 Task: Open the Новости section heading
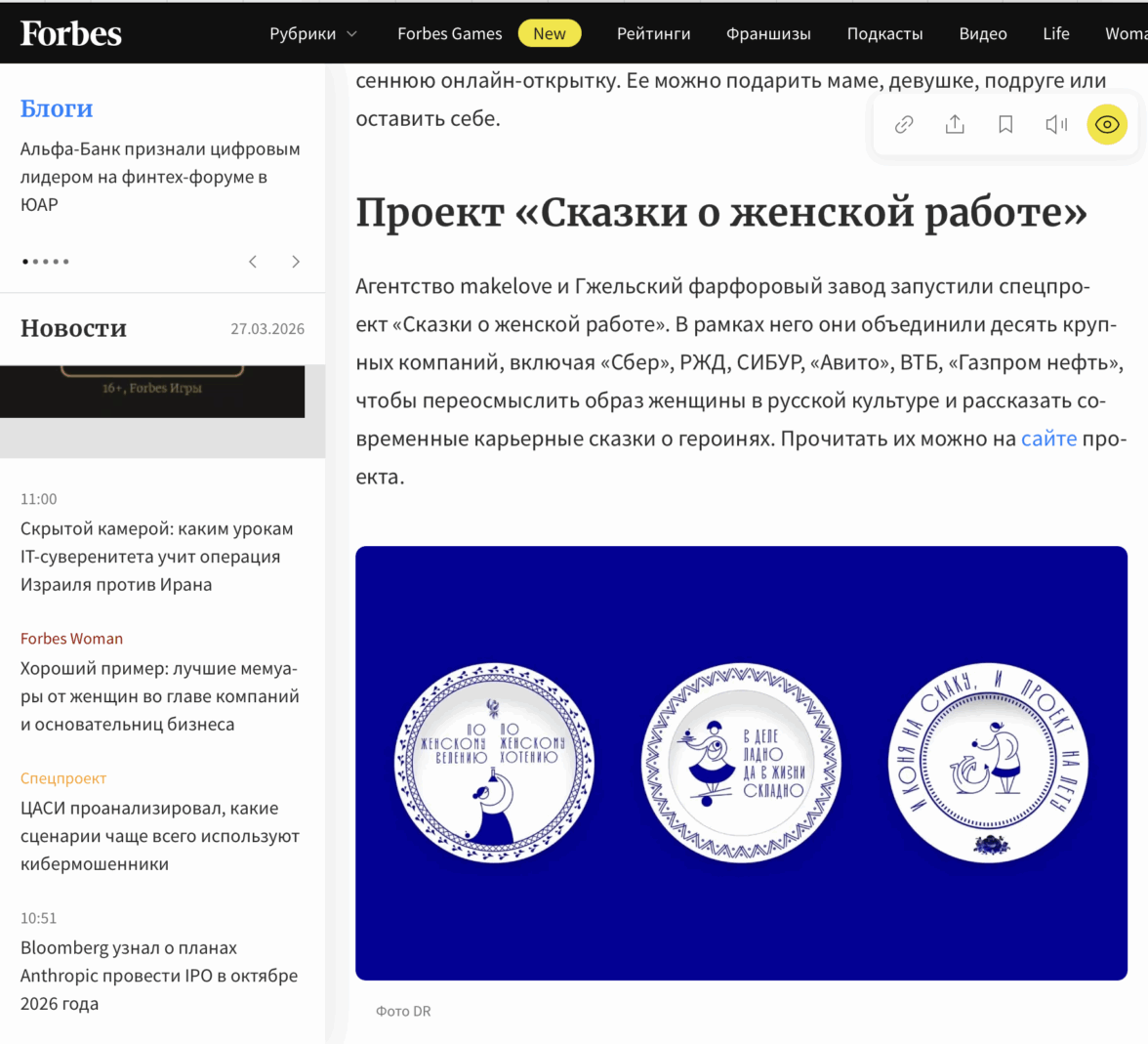click(73, 328)
